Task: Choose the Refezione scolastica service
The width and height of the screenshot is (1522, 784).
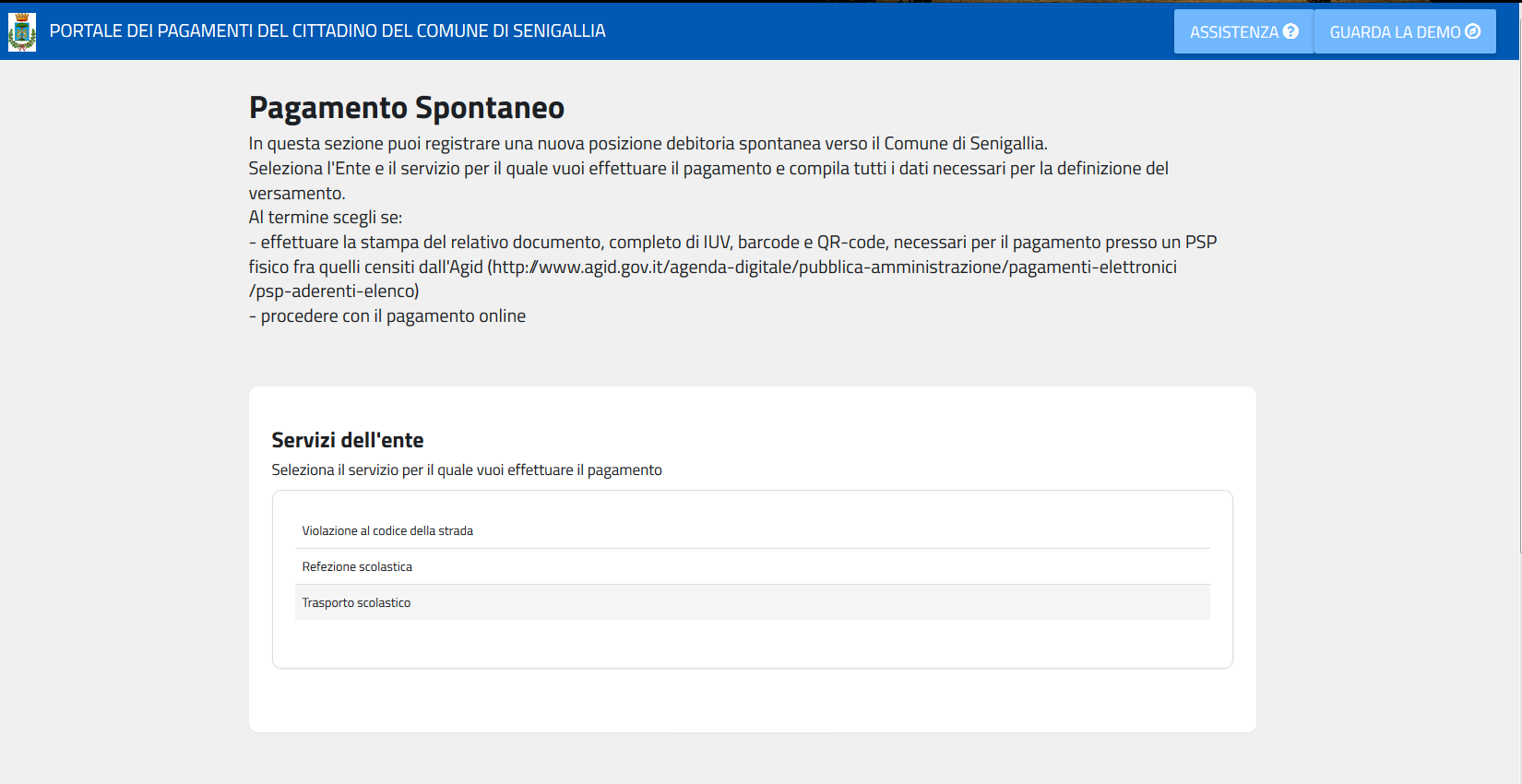Action: pyautogui.click(x=357, y=567)
